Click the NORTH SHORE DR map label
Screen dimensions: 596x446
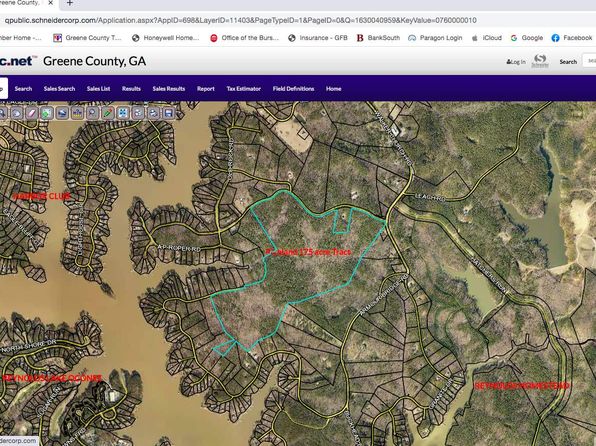(29, 346)
